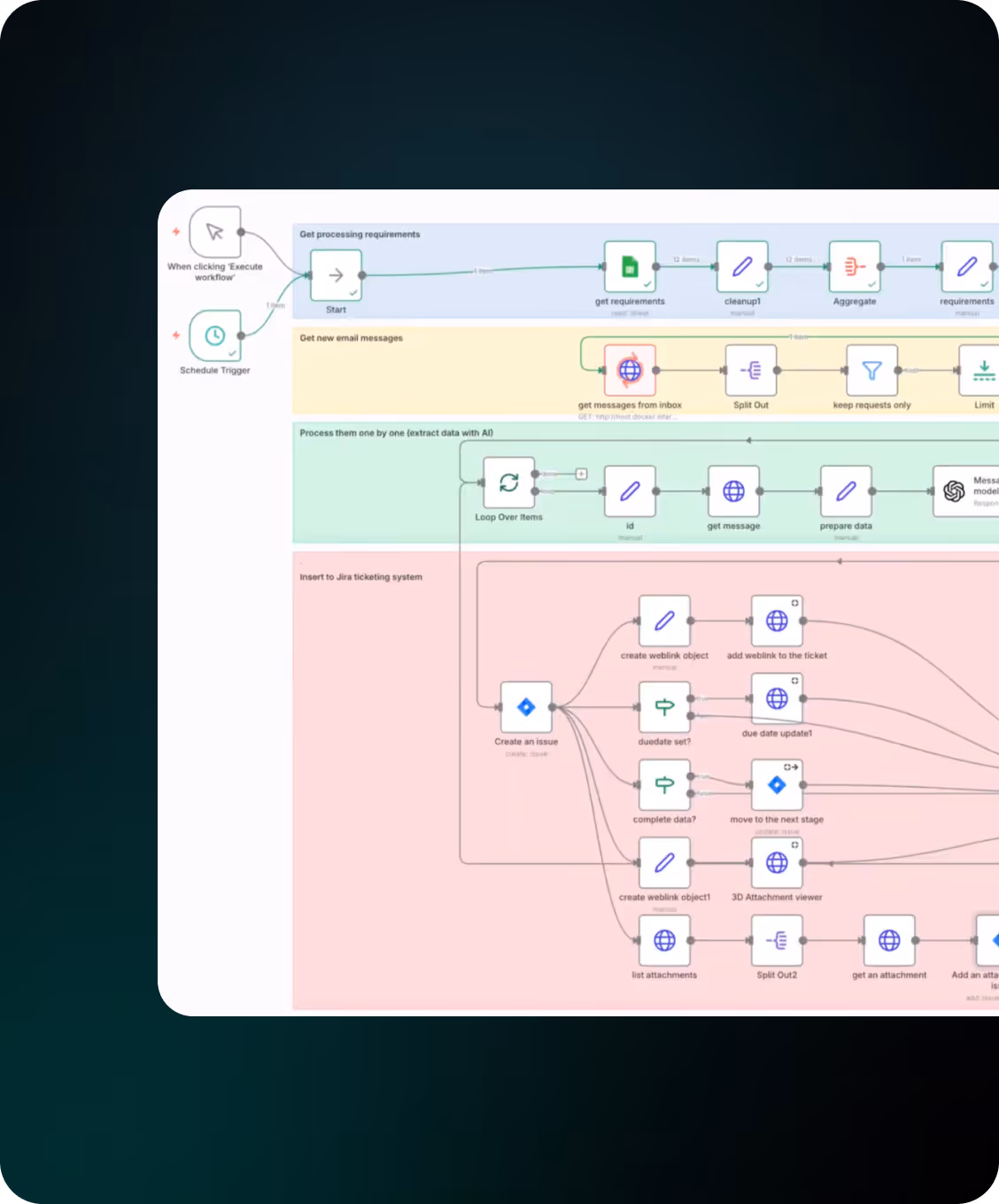999x1204 pixels.
Task: Open 'get messages from inbox' HTTP node
Action: pos(630,370)
